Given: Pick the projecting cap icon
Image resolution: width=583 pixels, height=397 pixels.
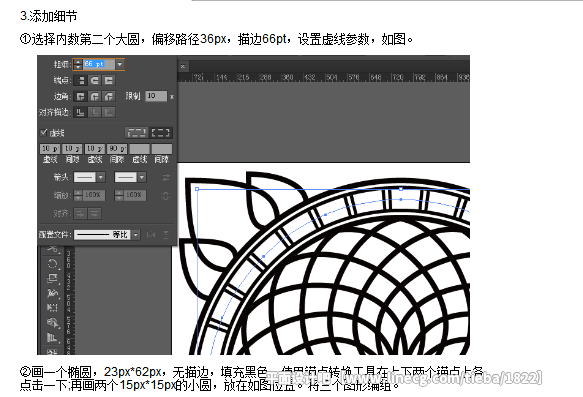Looking at the screenshot, I should tap(109, 80).
